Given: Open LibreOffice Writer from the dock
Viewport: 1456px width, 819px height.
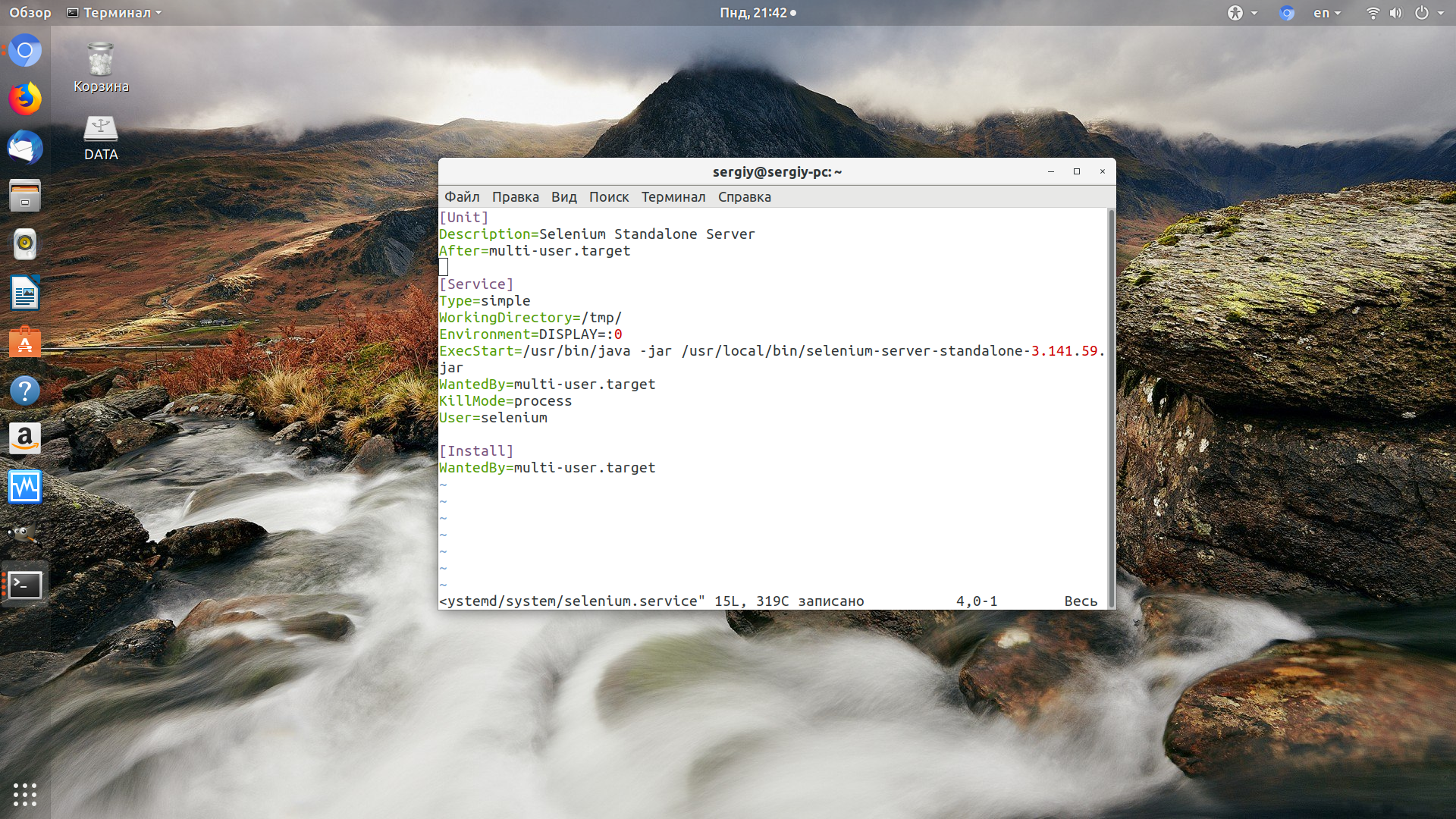Looking at the screenshot, I should pos(25,293).
